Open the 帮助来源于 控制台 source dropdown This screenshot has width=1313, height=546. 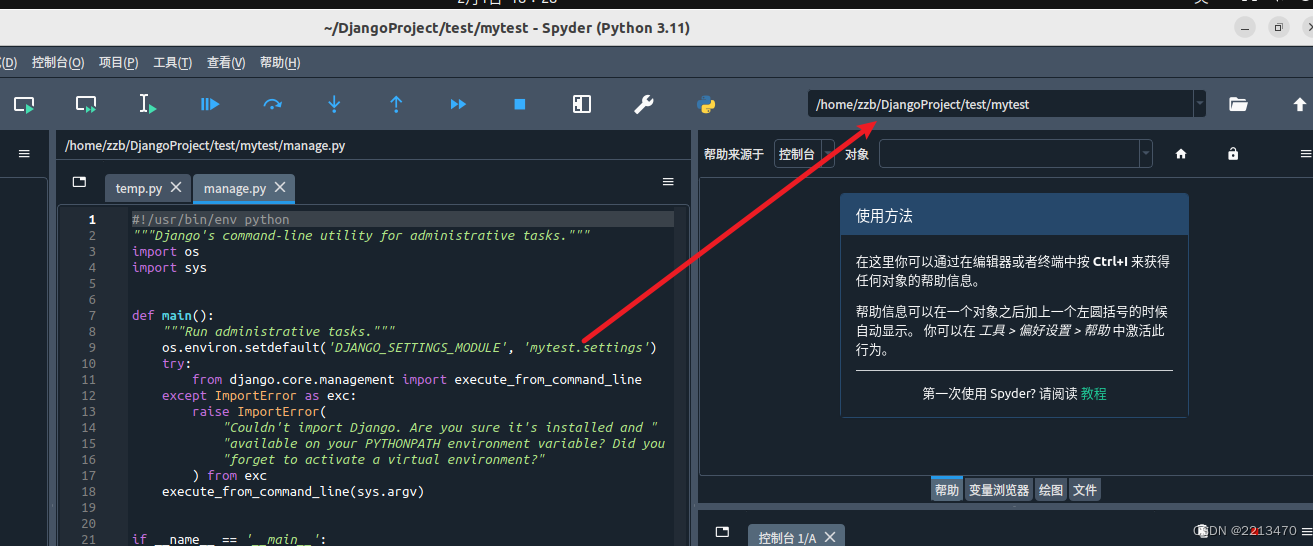pyautogui.click(x=804, y=154)
